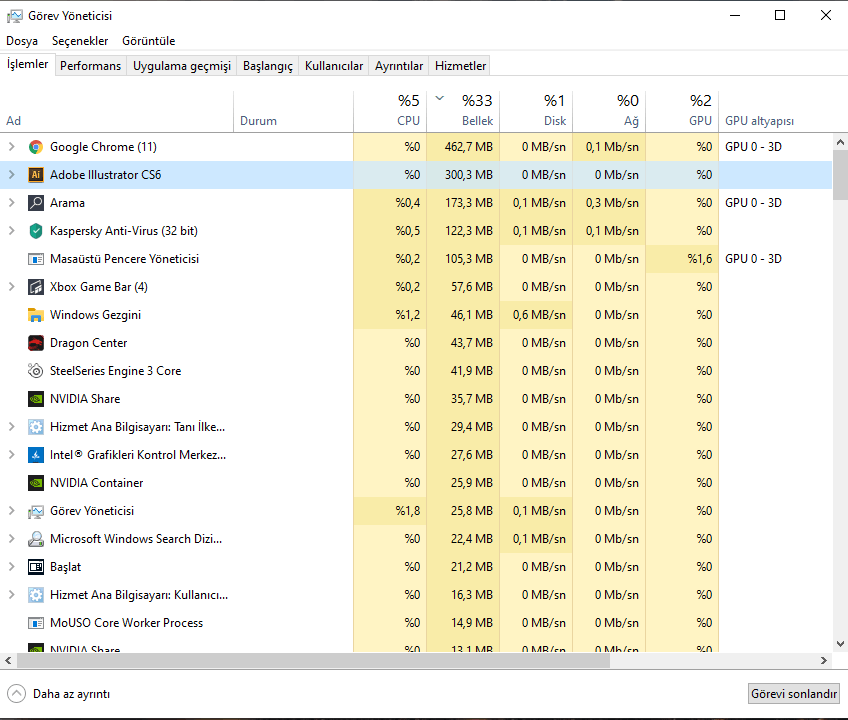Expand the Google Chrome (11) process group
Image resolution: width=848 pixels, height=720 pixels.
click(x=11, y=147)
